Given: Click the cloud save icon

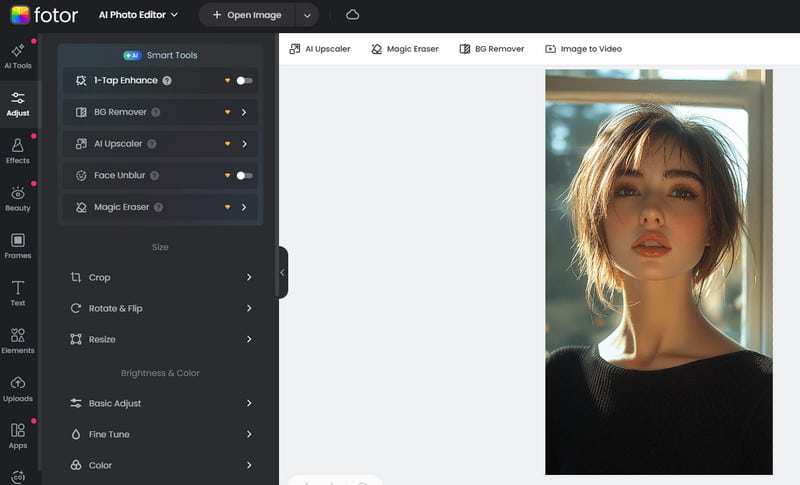Looking at the screenshot, I should click(352, 15).
